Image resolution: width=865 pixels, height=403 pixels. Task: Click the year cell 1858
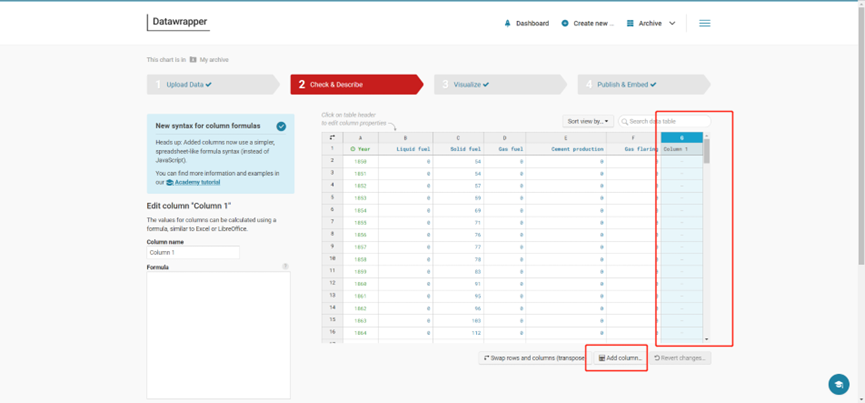point(360,259)
